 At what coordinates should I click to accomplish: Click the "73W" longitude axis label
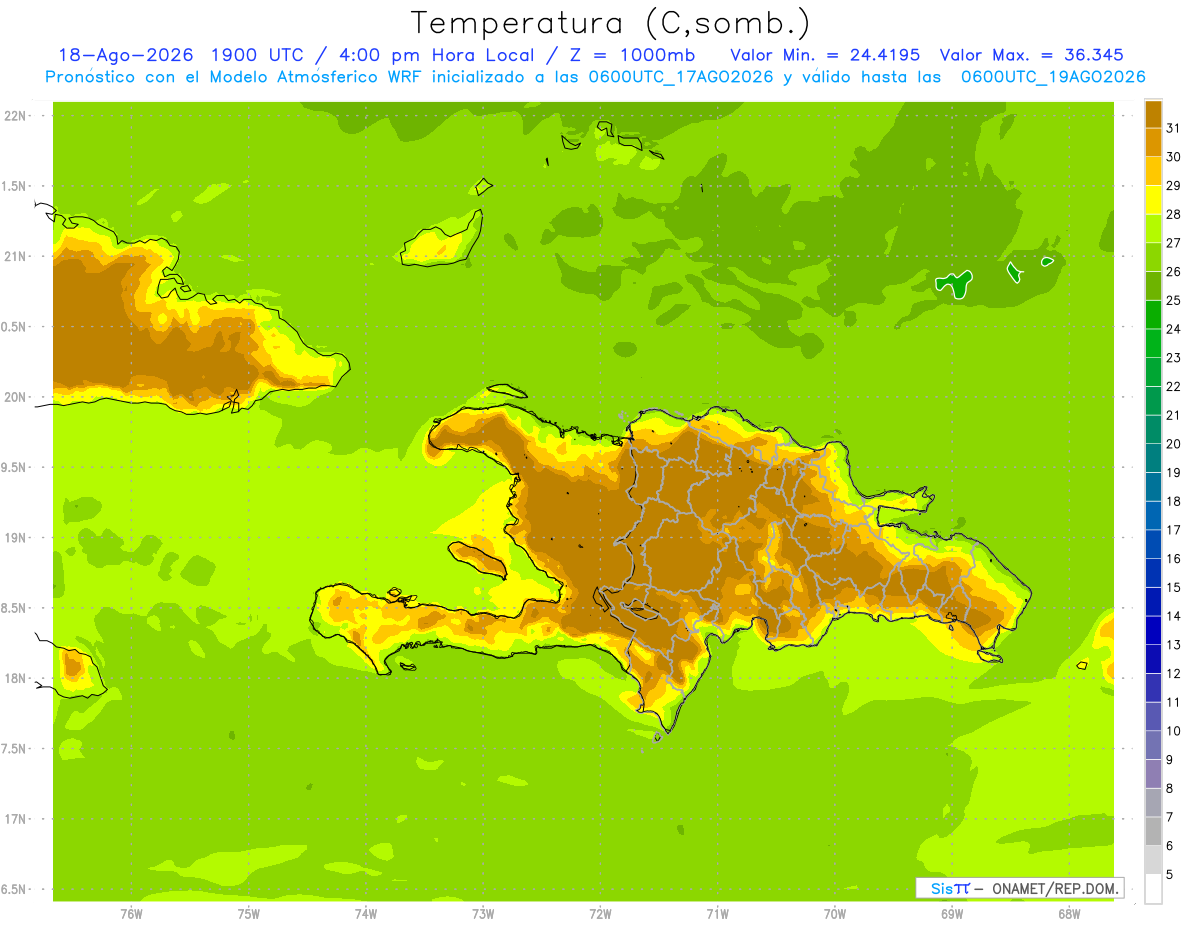tap(483, 914)
